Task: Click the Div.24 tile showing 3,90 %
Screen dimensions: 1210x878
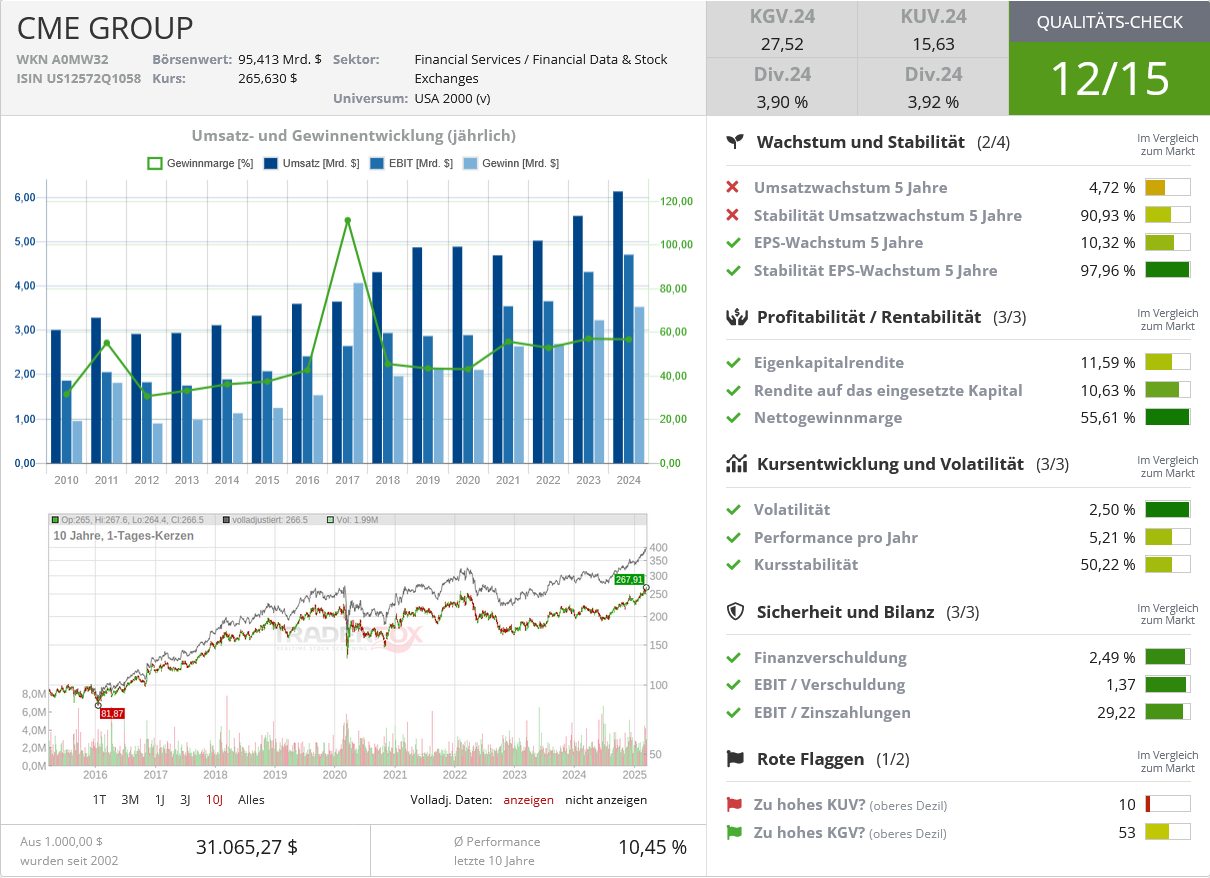Action: coord(782,87)
